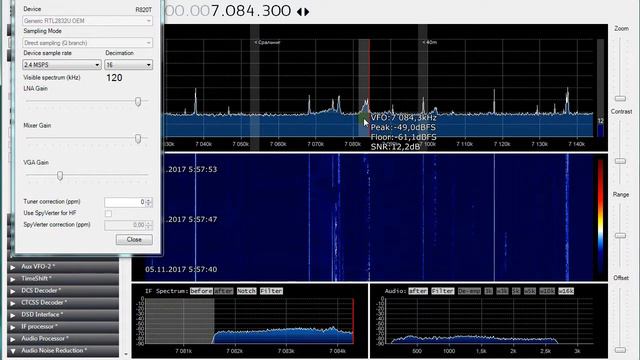Toggle IF Spectrum Notch option
Screen dimensions: 640x360
pyautogui.click(x=247, y=291)
